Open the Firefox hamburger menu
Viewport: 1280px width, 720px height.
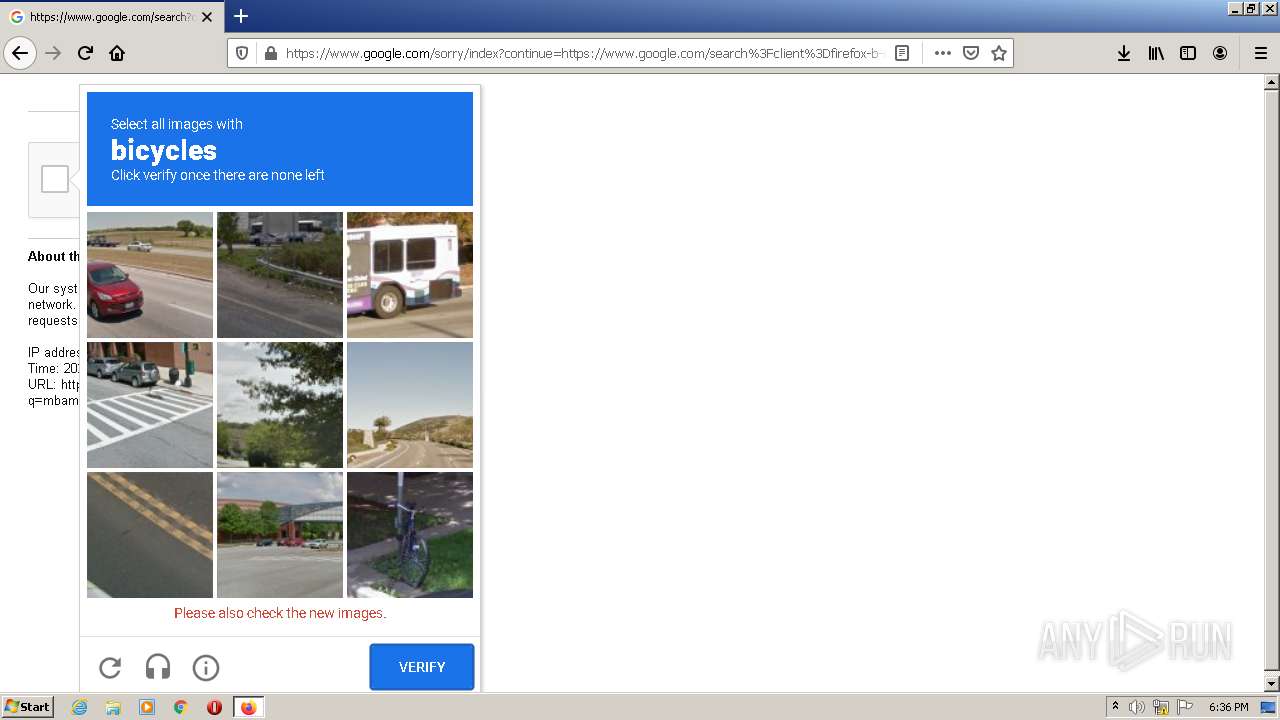1260,53
